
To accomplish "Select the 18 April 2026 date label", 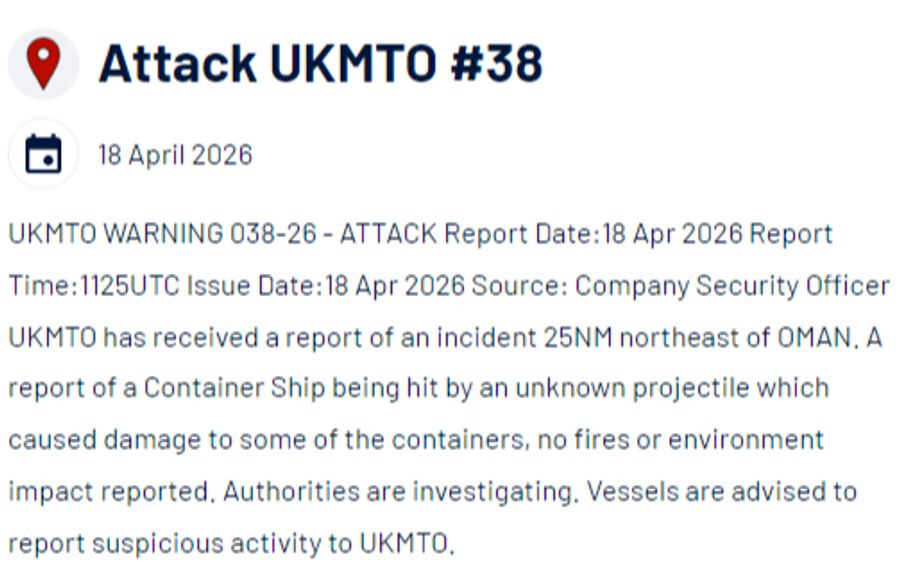I will tap(175, 155).
